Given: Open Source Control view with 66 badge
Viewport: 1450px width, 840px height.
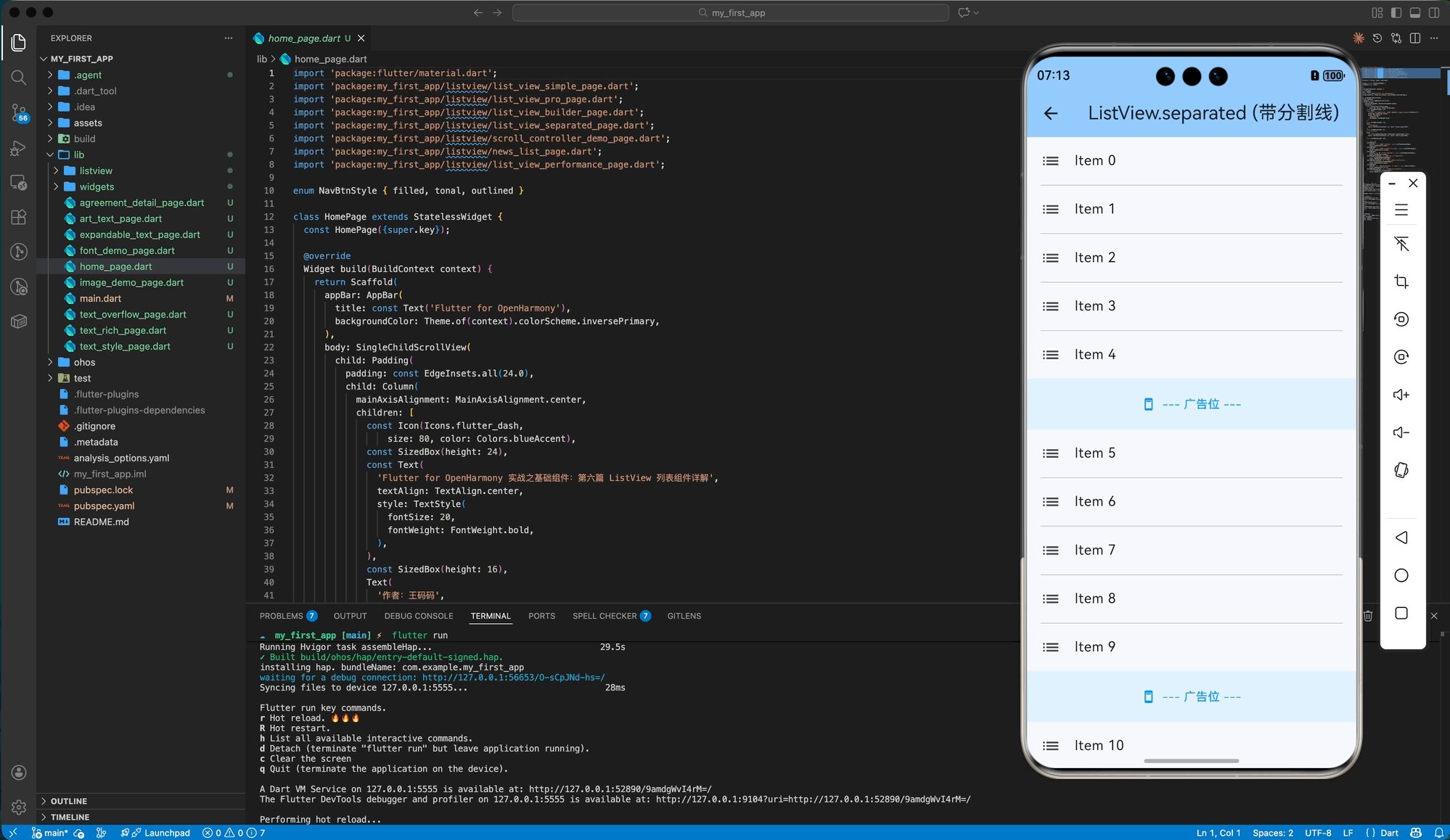Looking at the screenshot, I should click(19, 112).
